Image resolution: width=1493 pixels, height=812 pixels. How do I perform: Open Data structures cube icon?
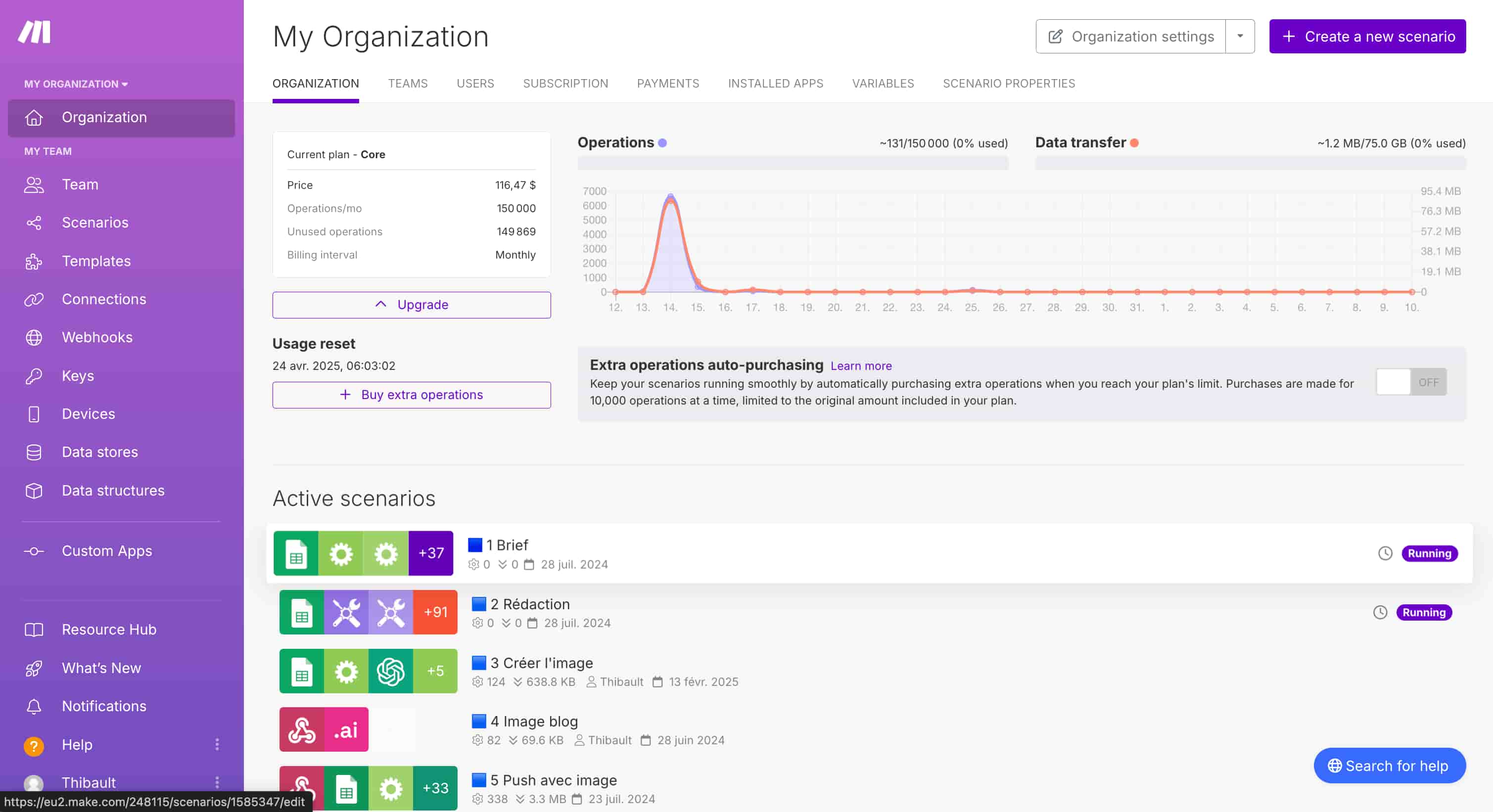(x=34, y=491)
